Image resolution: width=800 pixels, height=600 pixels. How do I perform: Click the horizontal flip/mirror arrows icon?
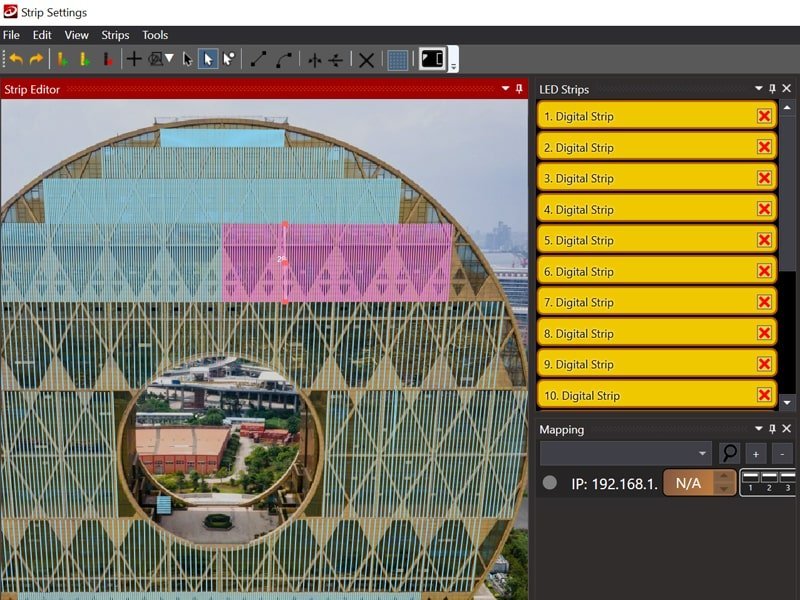point(336,60)
